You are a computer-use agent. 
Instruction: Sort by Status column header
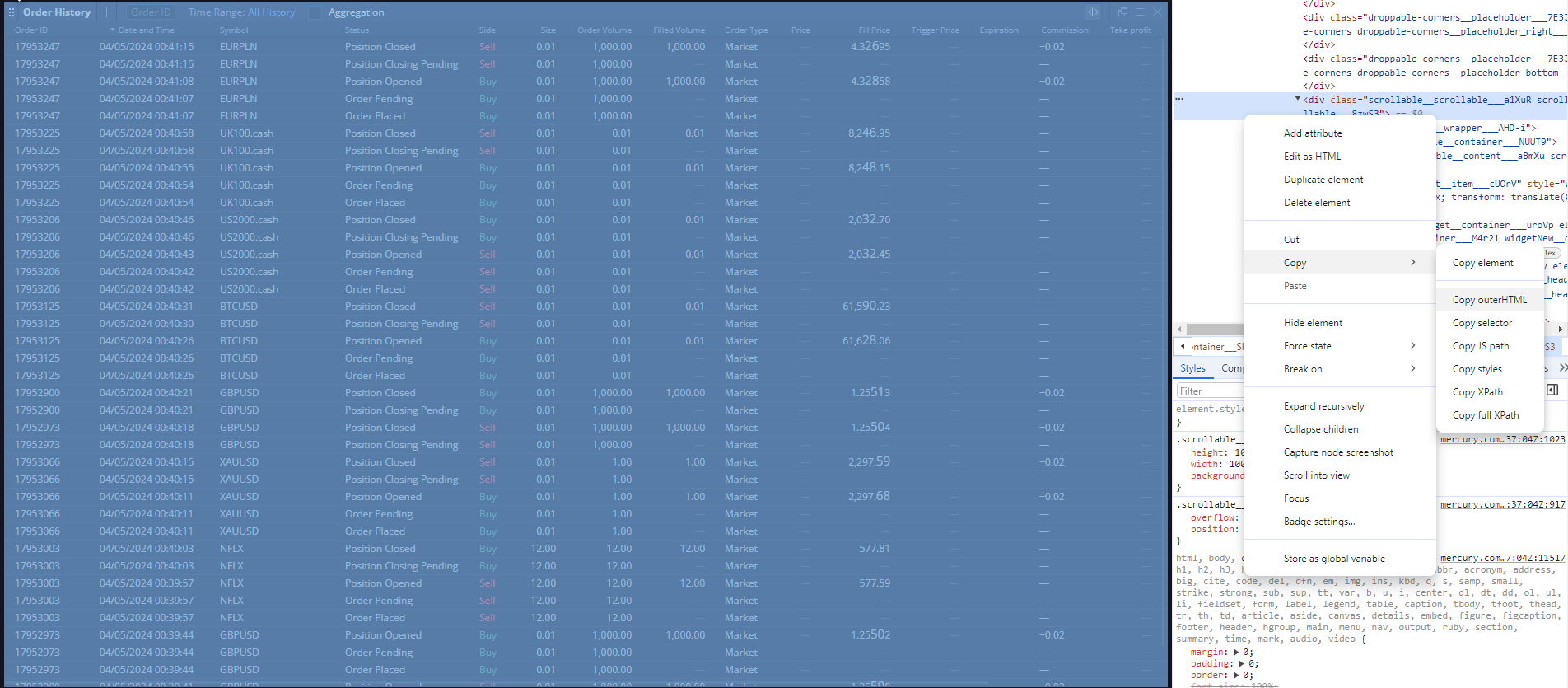[x=357, y=30]
